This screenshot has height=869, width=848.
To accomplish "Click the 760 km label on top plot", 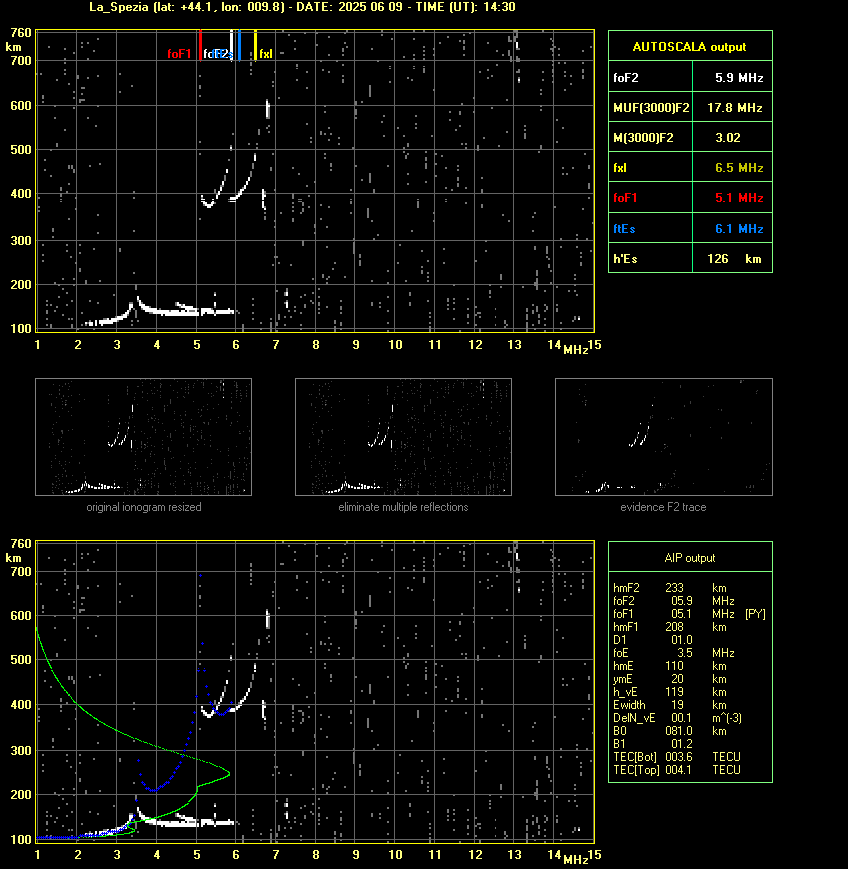I will (x=21, y=33).
